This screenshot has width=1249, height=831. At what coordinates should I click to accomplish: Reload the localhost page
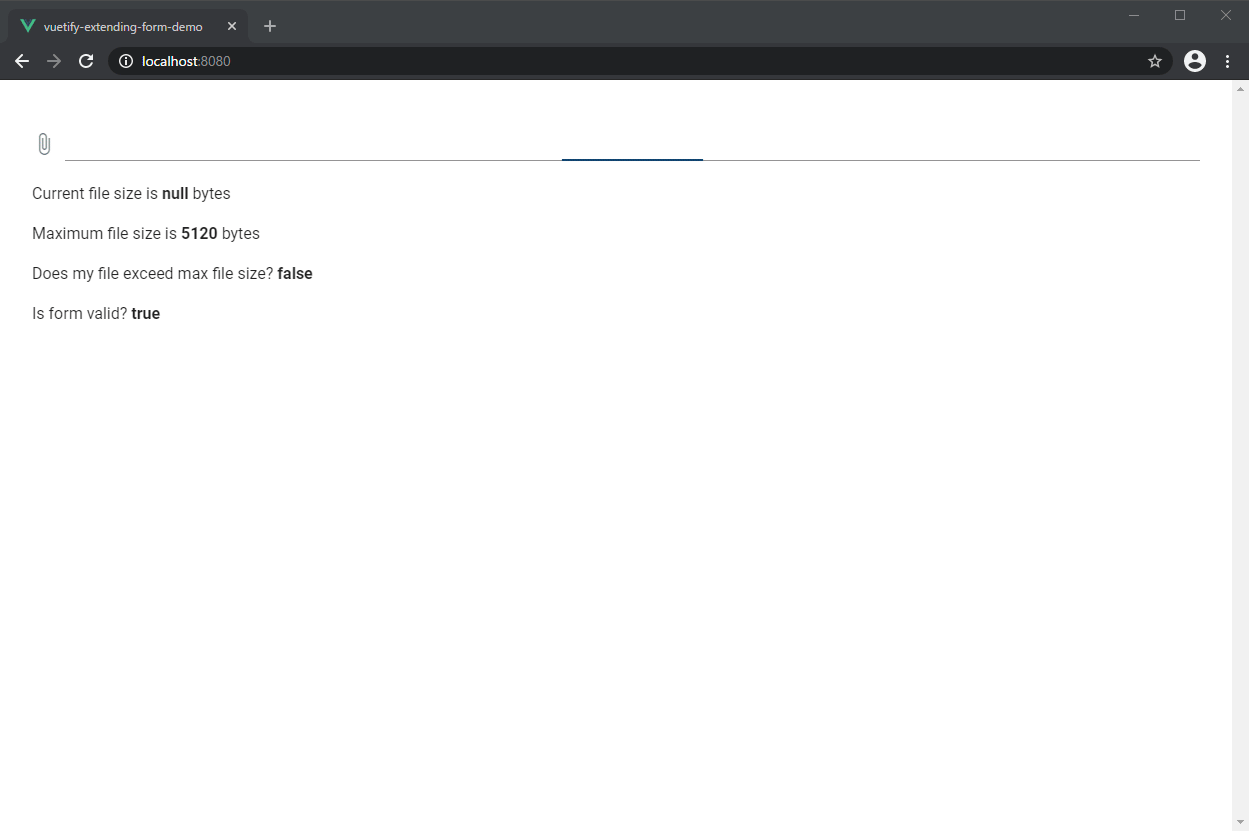86,61
